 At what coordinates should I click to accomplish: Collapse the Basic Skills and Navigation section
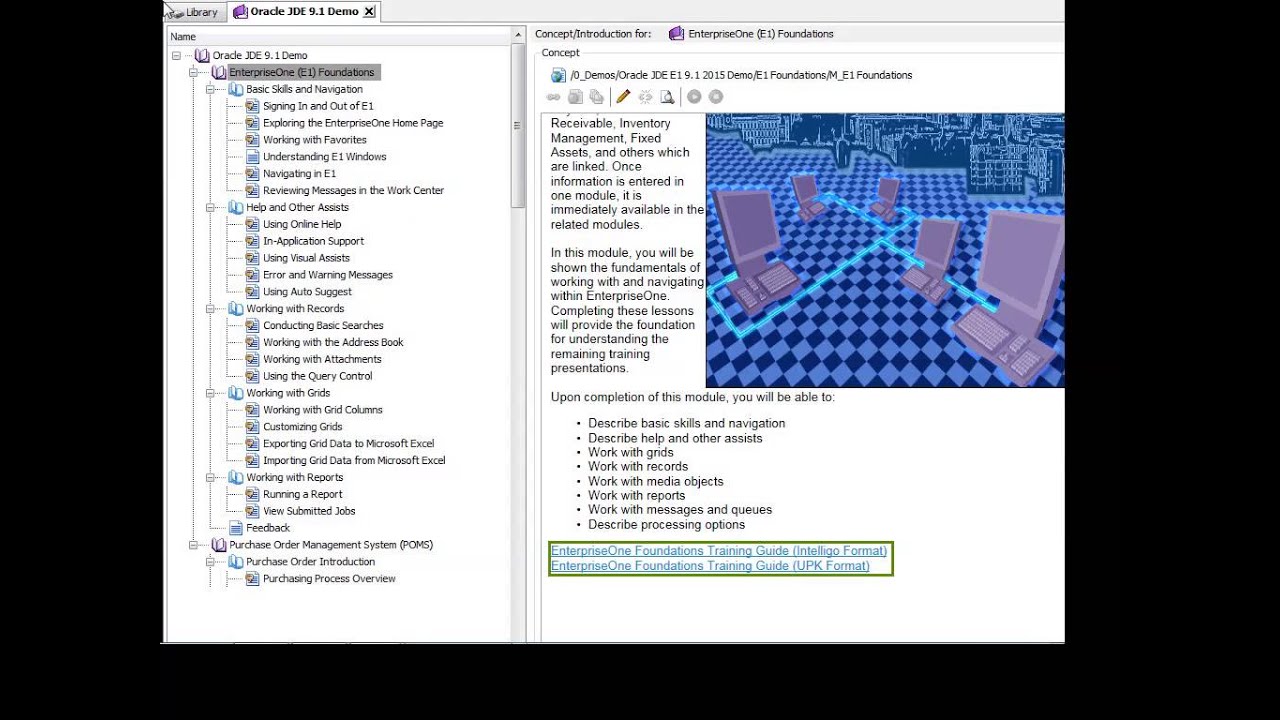pos(210,90)
